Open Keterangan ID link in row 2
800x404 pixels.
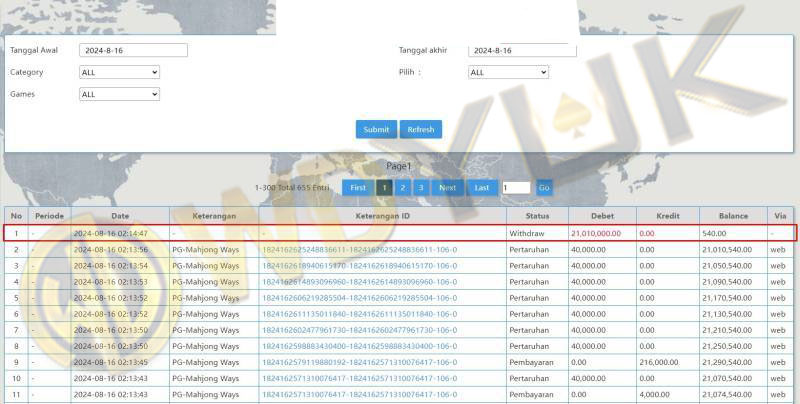click(359, 250)
